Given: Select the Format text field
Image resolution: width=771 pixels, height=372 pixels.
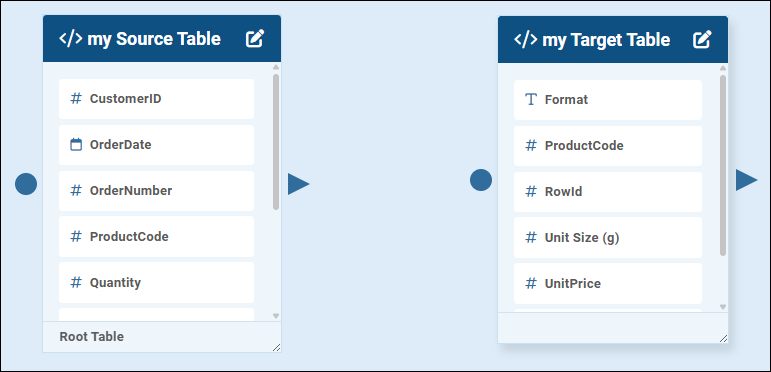Looking at the screenshot, I should (608, 100).
